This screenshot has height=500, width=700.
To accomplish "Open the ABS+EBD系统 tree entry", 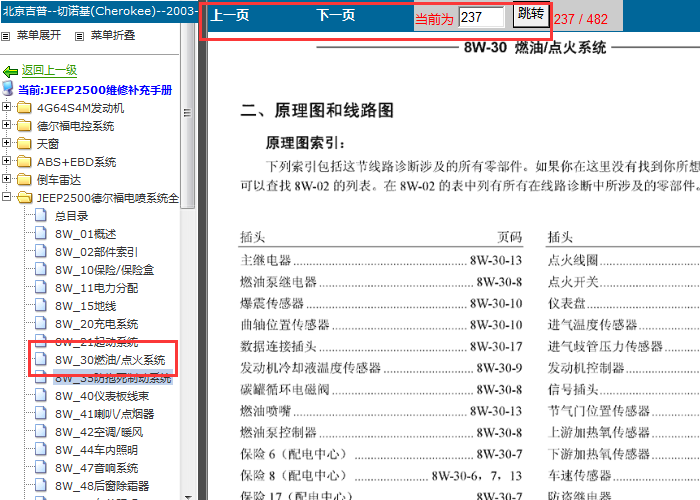I will click(76, 162).
